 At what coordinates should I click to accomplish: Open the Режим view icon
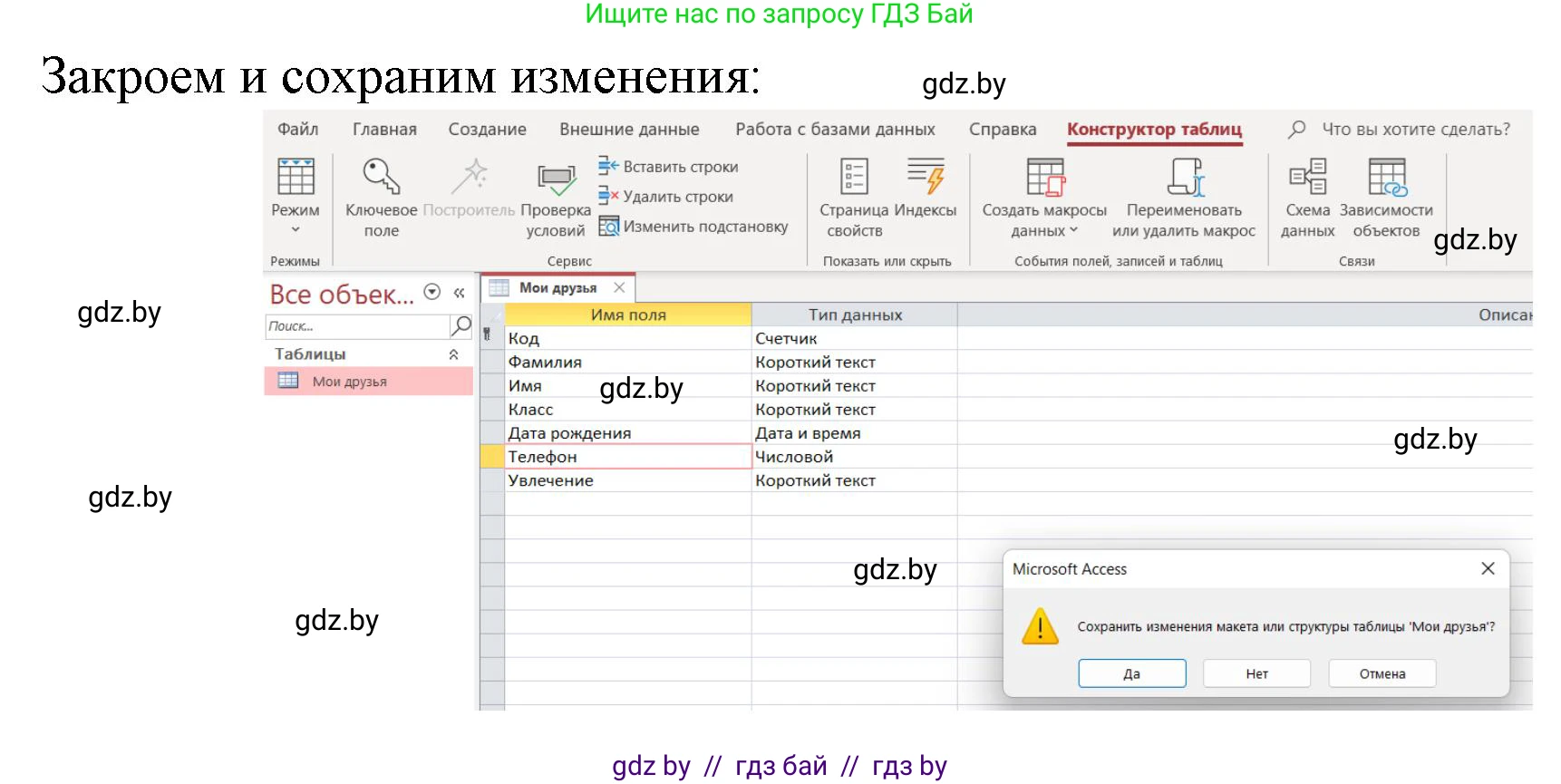[296, 177]
